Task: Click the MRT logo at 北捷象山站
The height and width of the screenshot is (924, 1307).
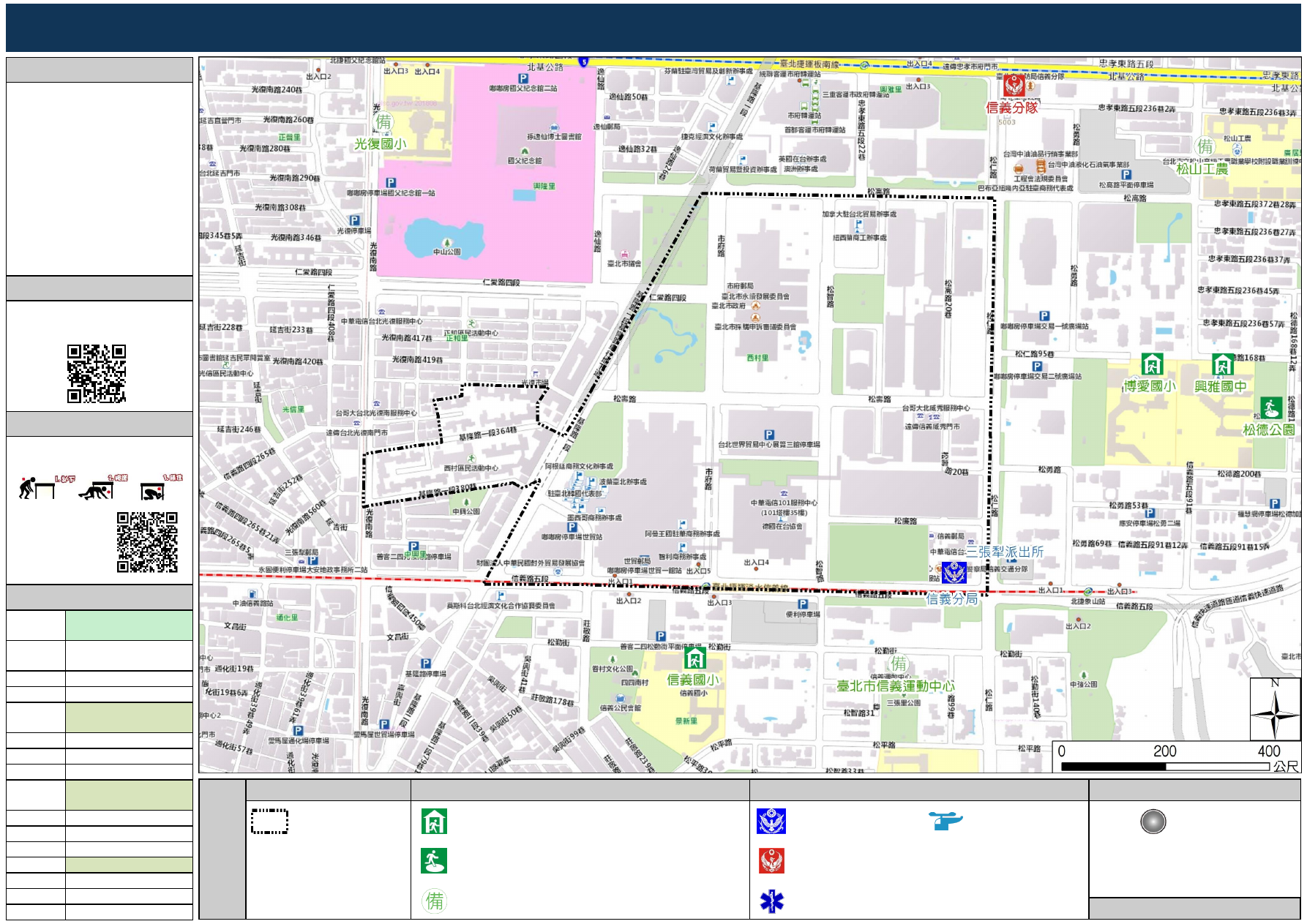Action: click(1088, 592)
